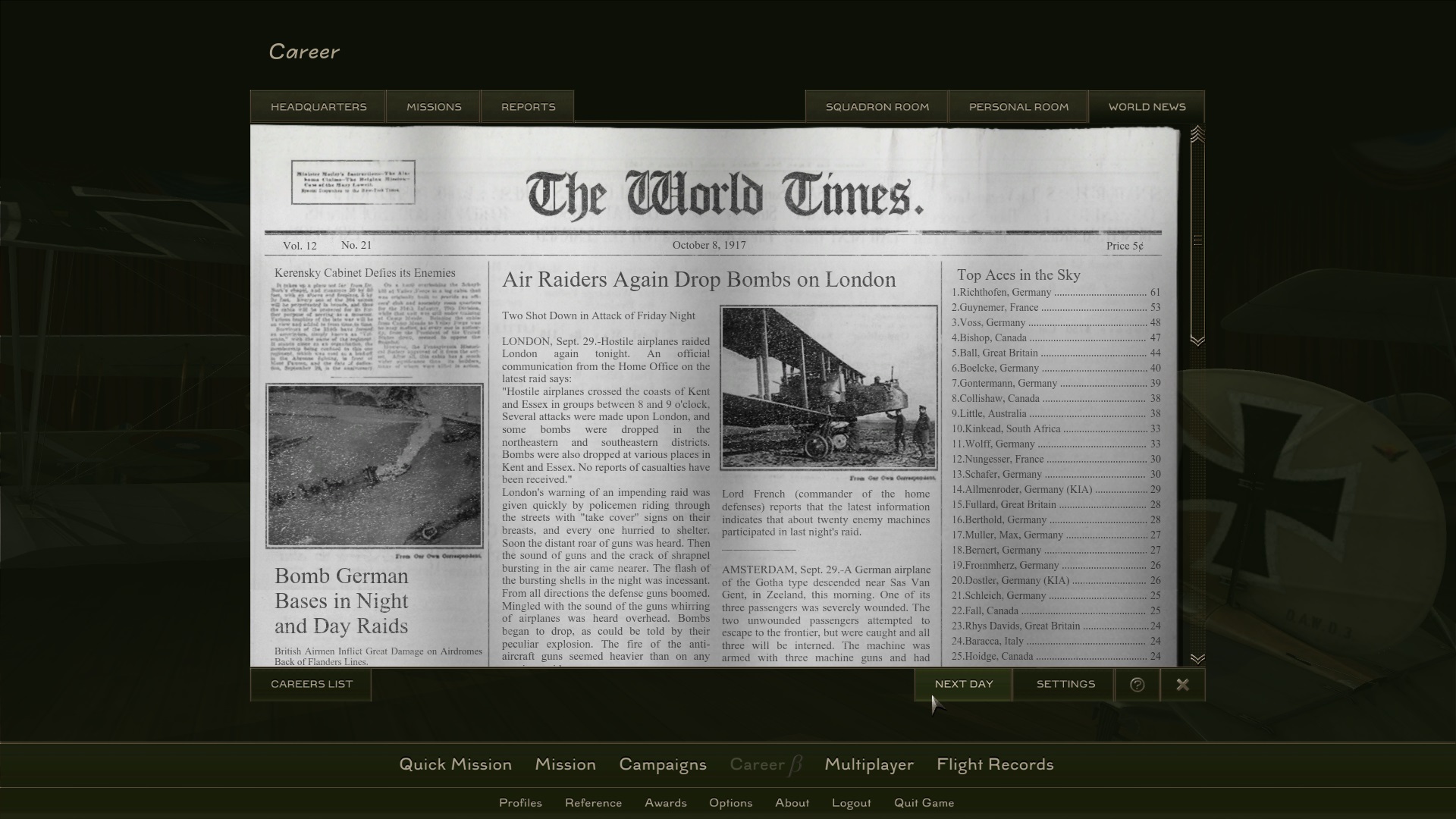Click the newspaper photo of the biplane
Image resolution: width=1456 pixels, height=819 pixels.
827,387
